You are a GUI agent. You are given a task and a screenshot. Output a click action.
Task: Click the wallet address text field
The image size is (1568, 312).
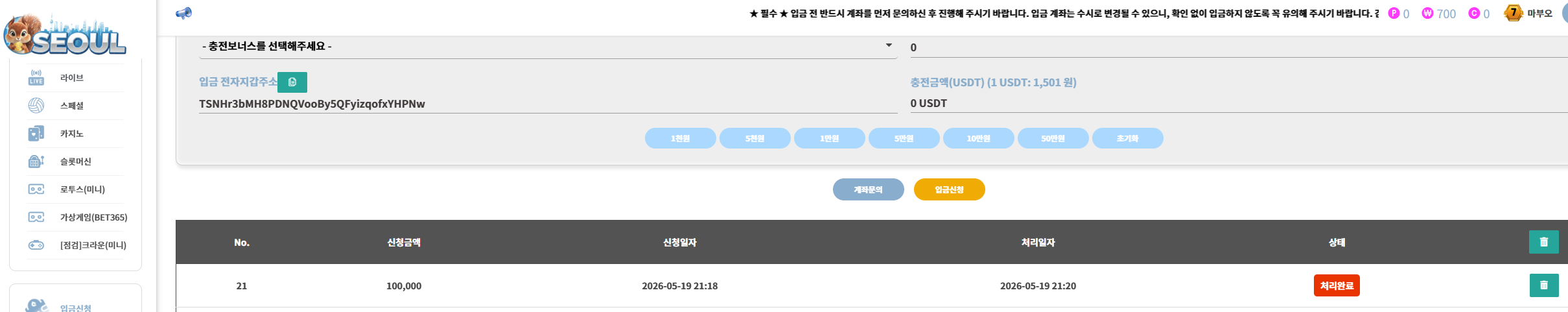point(548,104)
